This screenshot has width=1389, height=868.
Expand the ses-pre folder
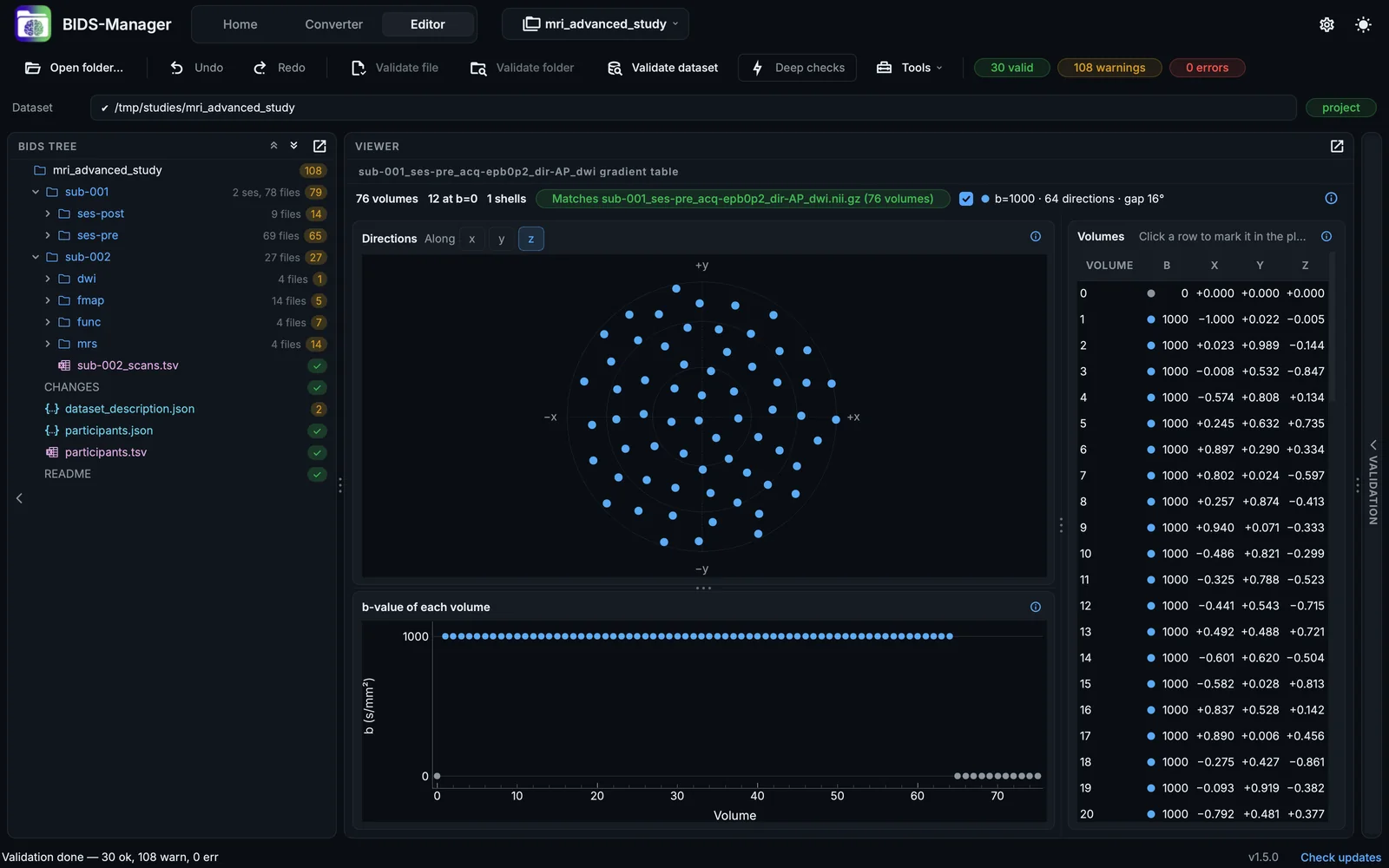pyautogui.click(x=48, y=235)
